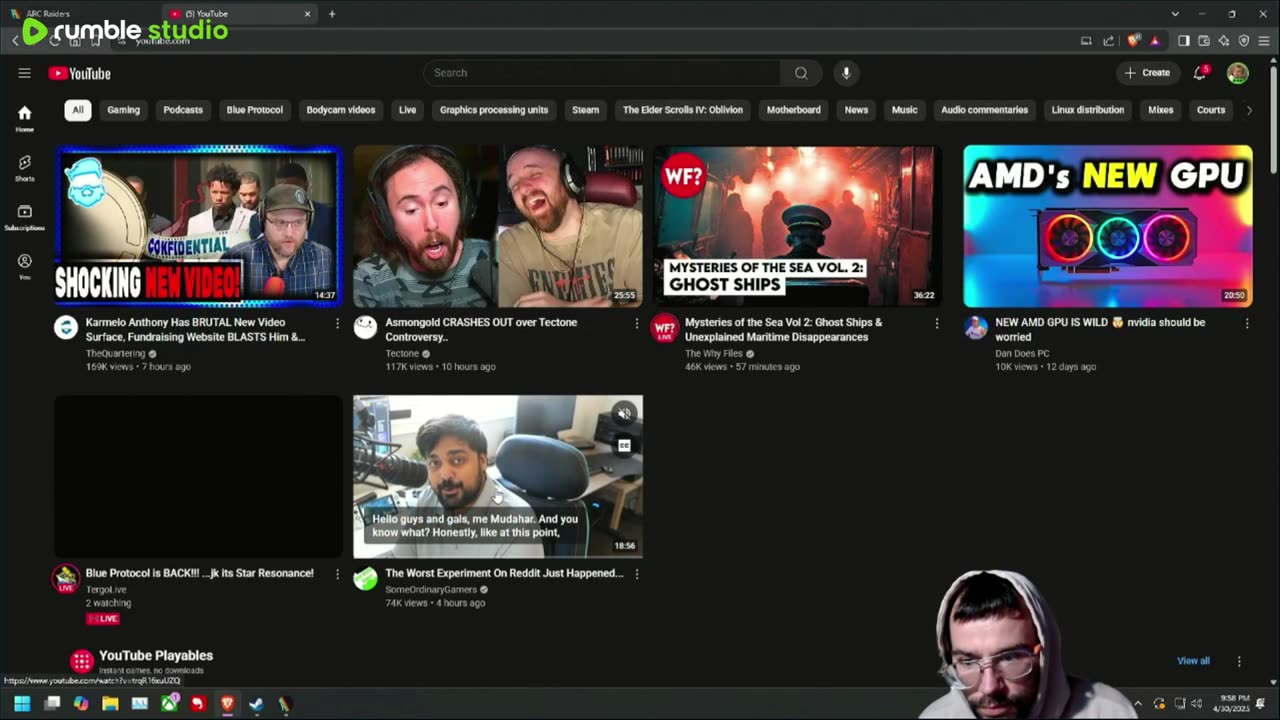This screenshot has width=1280, height=720.
Task: Start voice search with microphone icon
Action: click(x=846, y=73)
